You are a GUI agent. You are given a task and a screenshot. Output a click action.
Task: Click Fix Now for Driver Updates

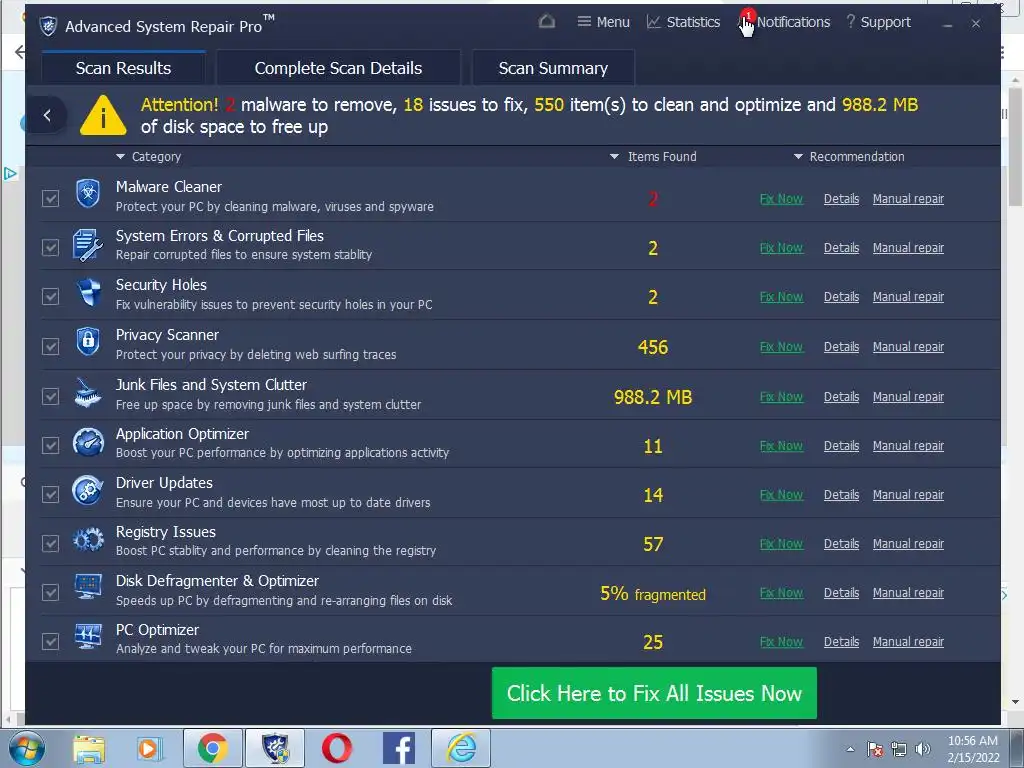(781, 495)
